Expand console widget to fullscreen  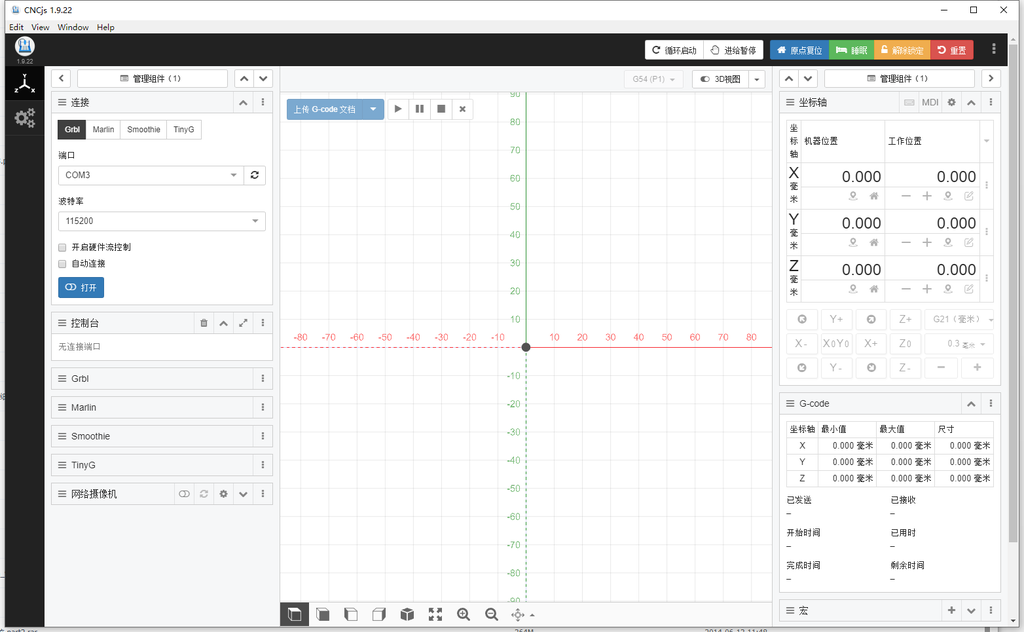pos(243,323)
